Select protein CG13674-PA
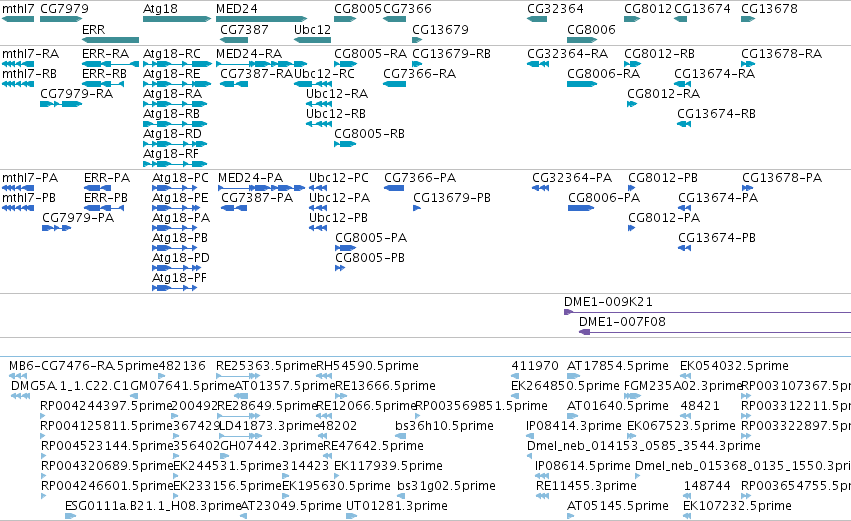This screenshot has height=521, width=851. point(718,198)
